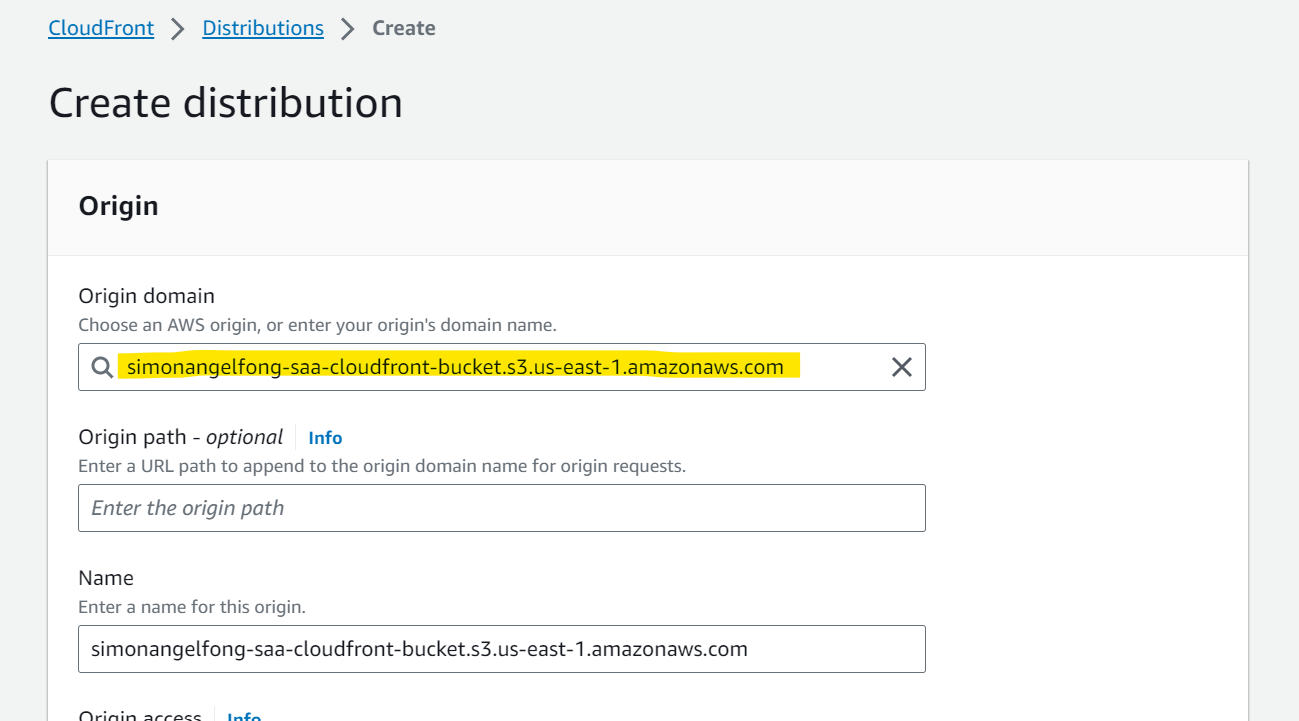Open Info link beside Origin access
Viewport: 1299px width, 721px height.
pos(244,716)
